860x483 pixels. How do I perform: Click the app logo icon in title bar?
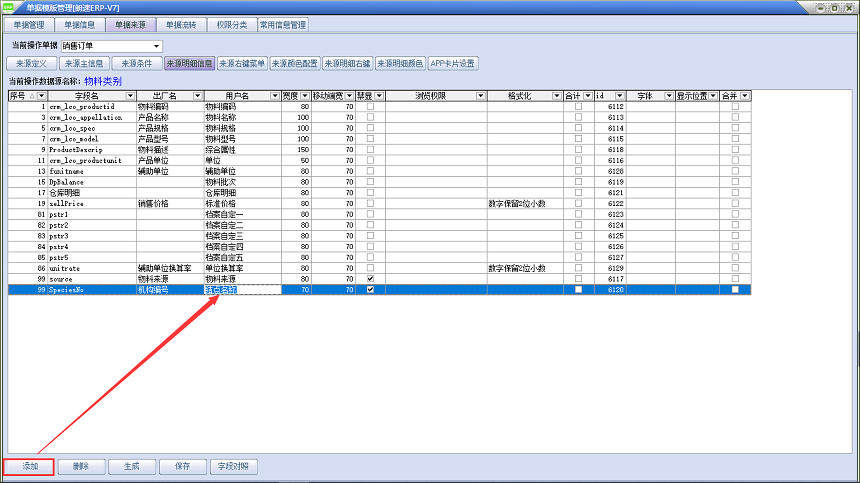click(x=9, y=7)
